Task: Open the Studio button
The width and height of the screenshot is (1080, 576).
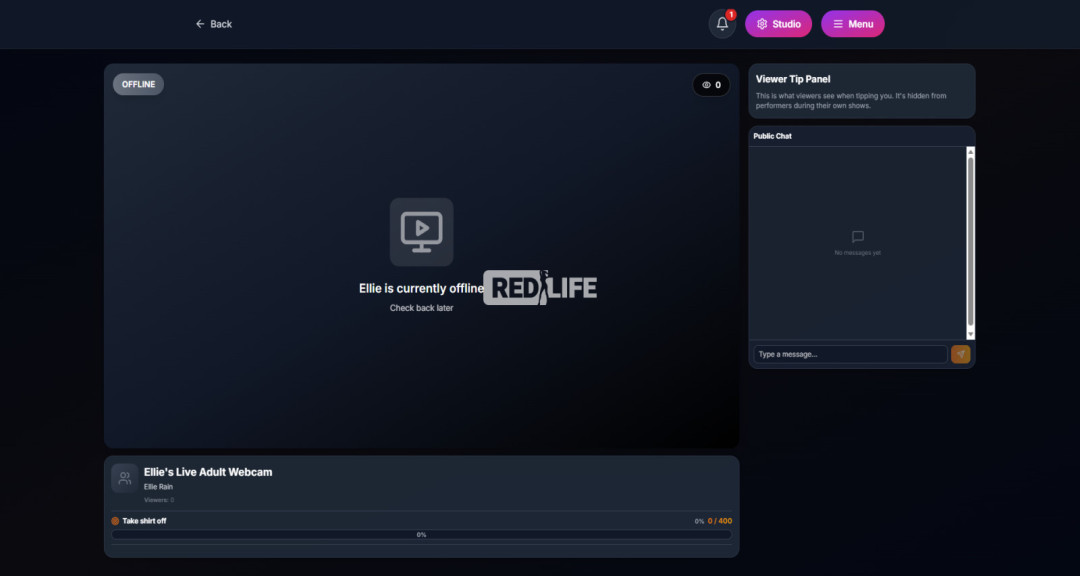Action: [x=778, y=24]
